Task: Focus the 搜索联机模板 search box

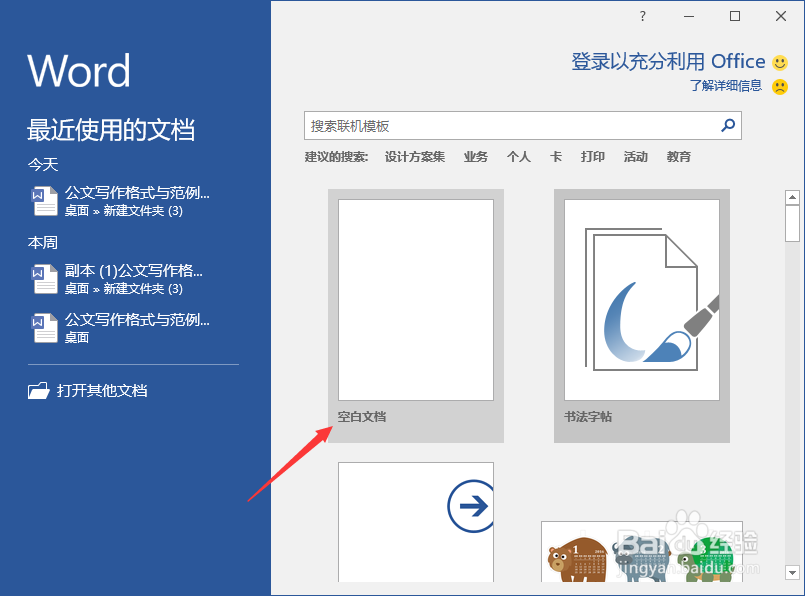Action: (x=523, y=126)
